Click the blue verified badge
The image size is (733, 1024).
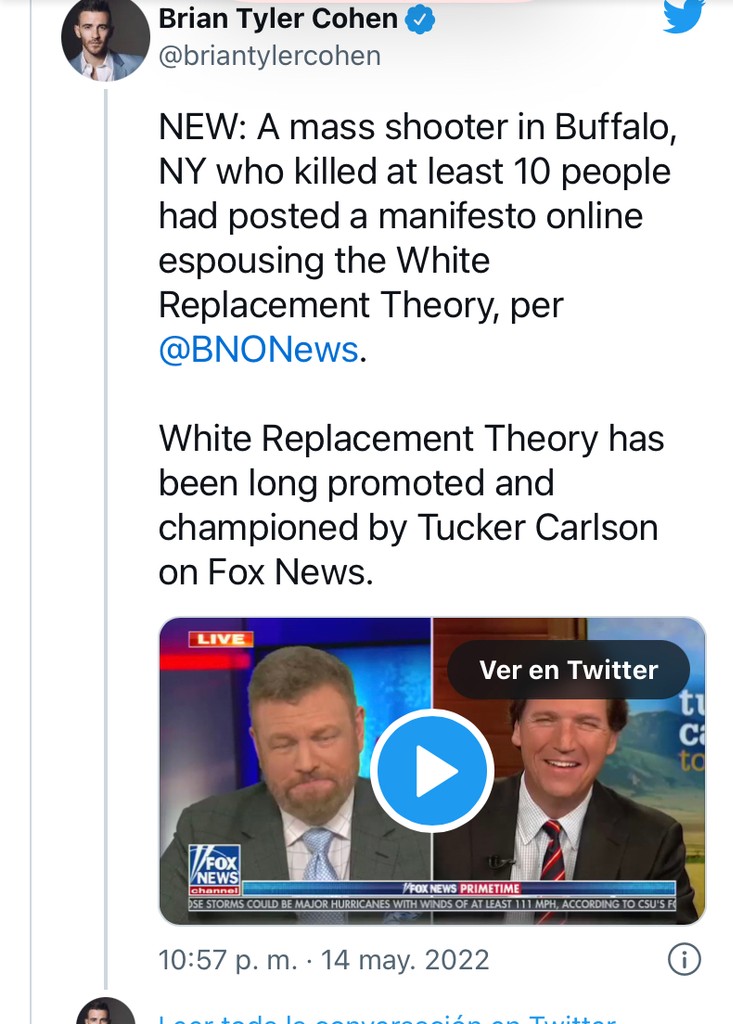421,19
